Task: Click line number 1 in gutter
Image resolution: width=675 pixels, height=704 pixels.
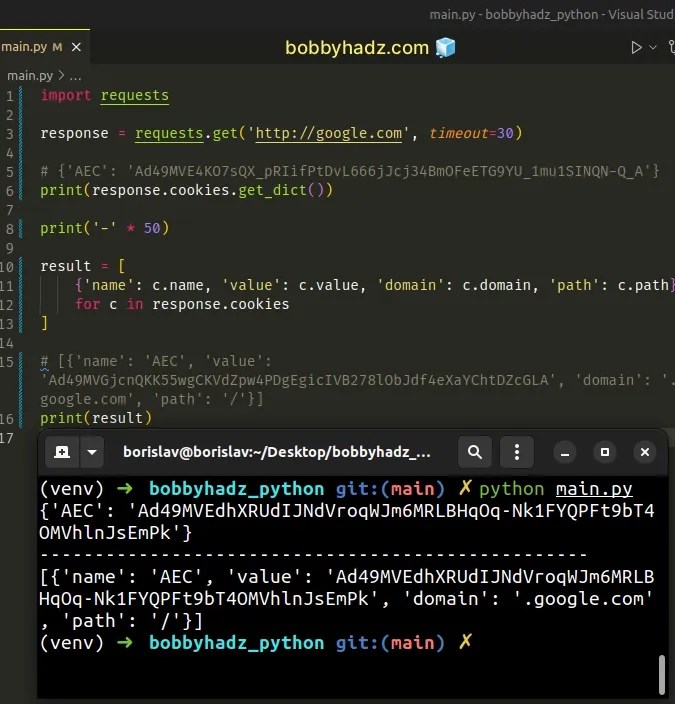Action: coord(9,96)
